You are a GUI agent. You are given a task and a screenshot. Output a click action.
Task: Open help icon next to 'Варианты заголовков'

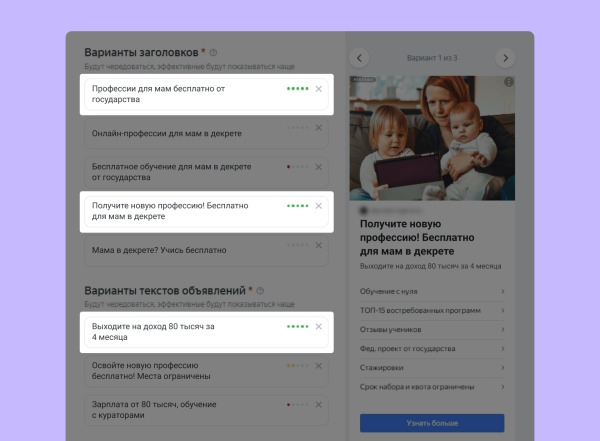click(x=213, y=53)
